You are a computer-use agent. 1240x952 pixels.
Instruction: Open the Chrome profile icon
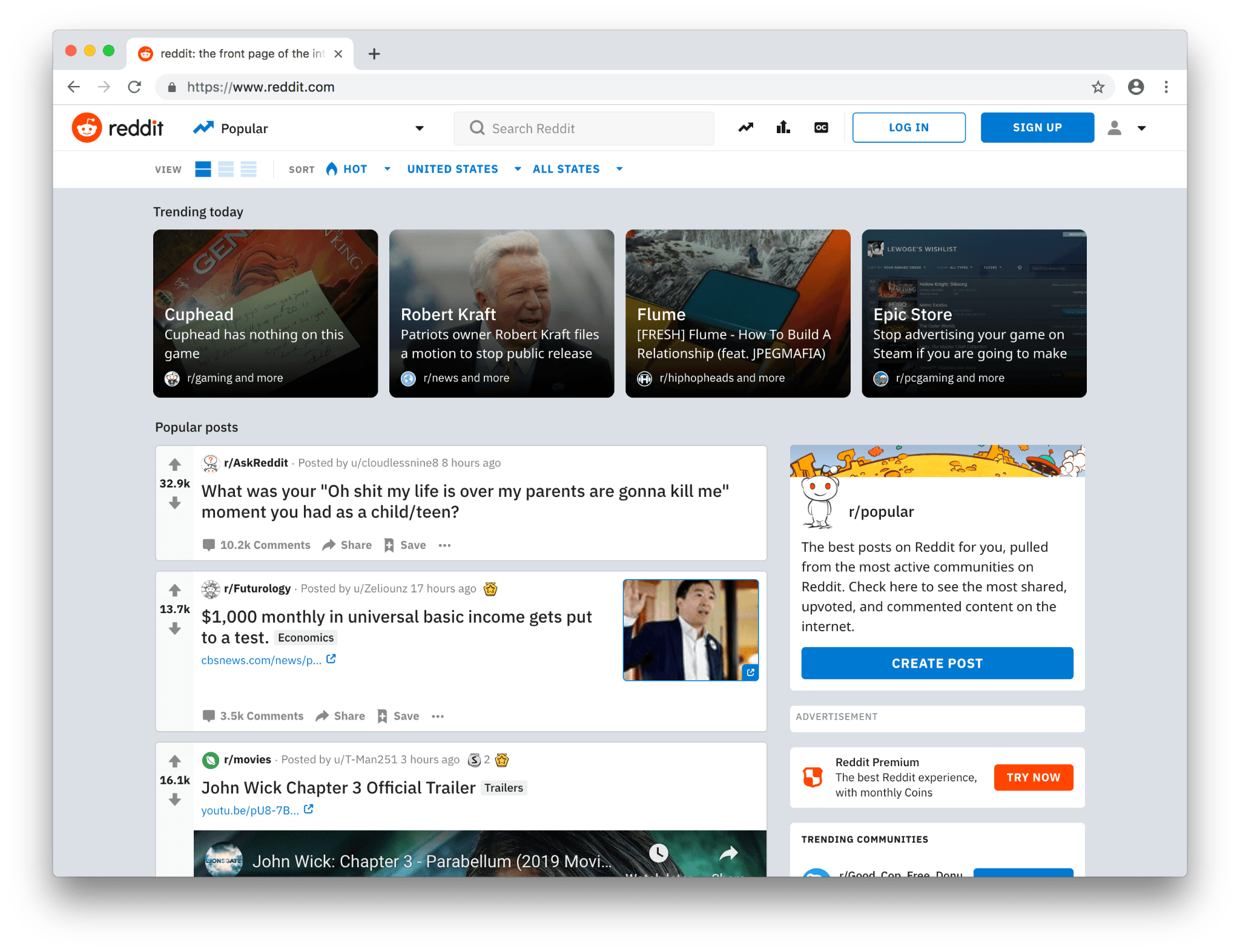pyautogui.click(x=1136, y=87)
